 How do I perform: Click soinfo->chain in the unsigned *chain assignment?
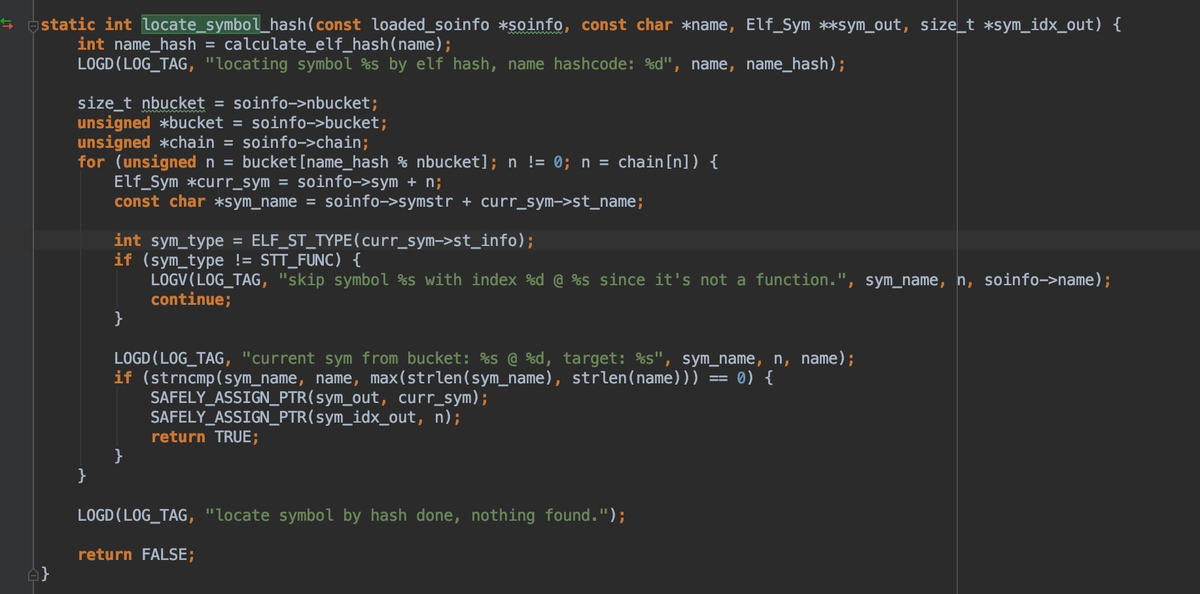[x=301, y=142]
